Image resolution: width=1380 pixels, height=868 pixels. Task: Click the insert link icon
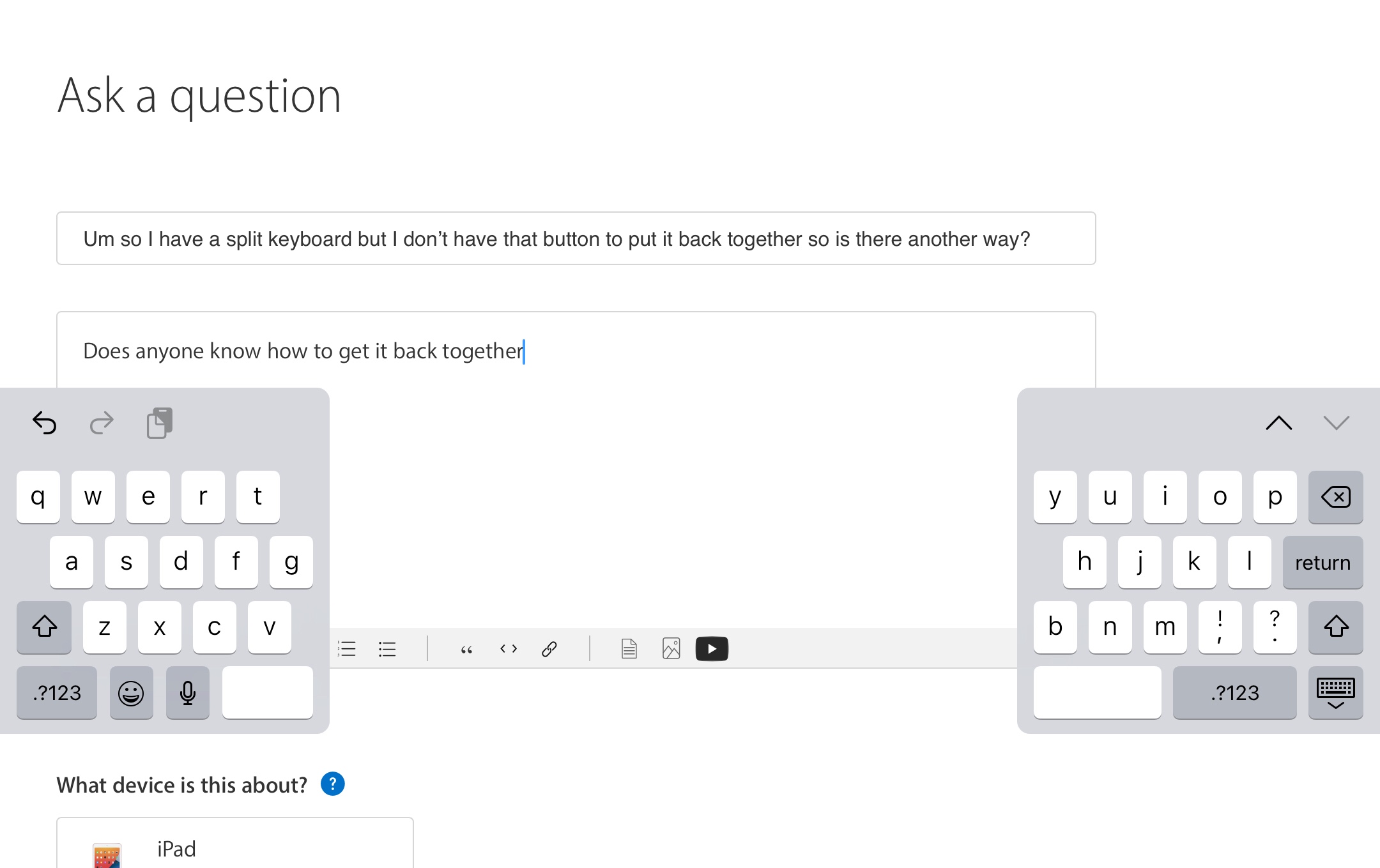(x=549, y=649)
